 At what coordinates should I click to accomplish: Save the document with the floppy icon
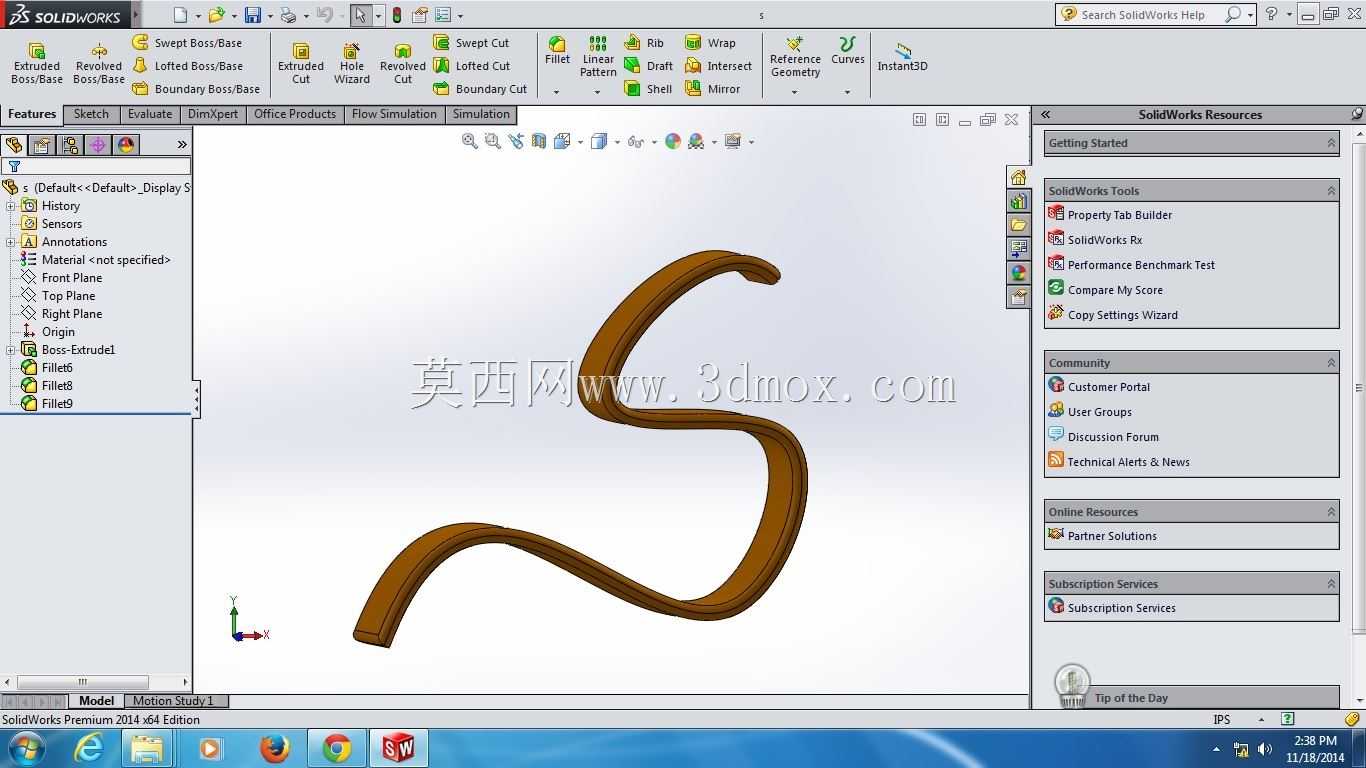click(x=253, y=15)
